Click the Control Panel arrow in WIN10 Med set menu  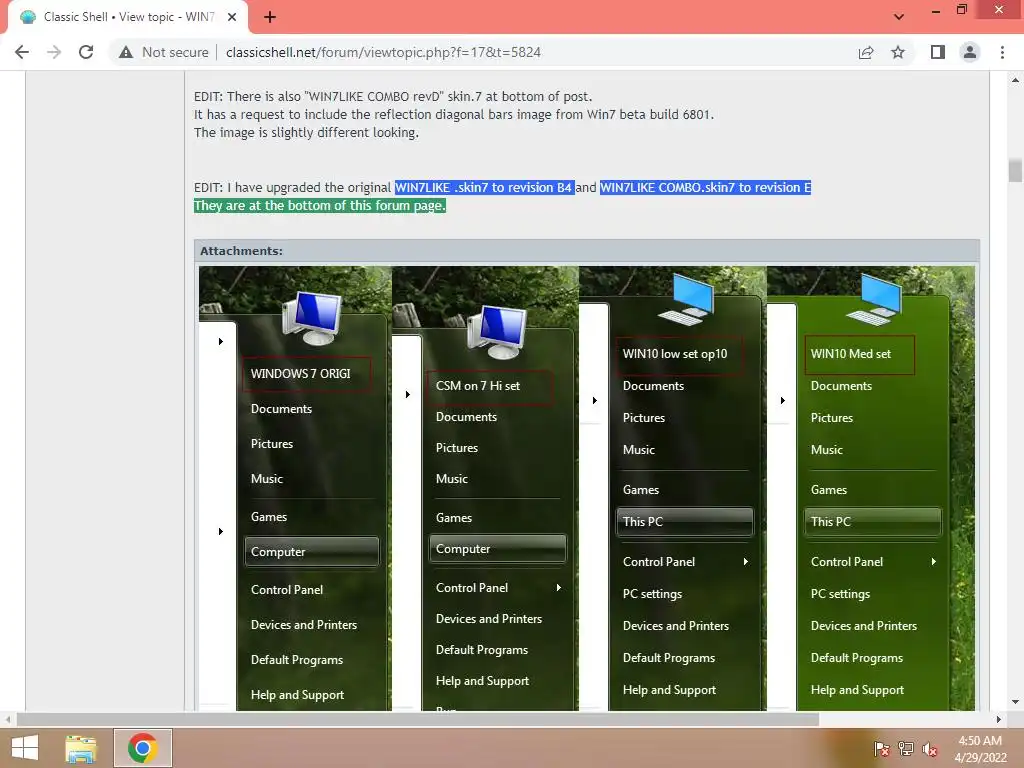[933, 562]
